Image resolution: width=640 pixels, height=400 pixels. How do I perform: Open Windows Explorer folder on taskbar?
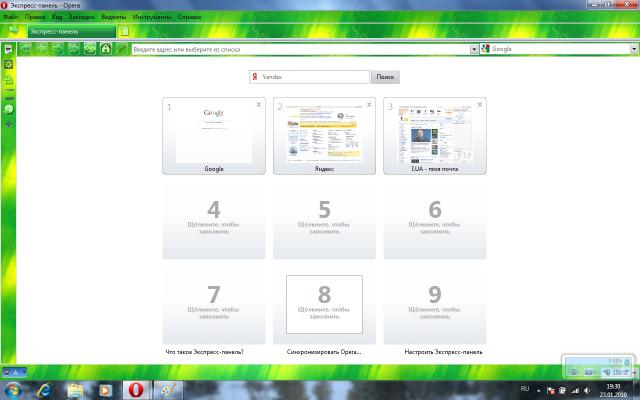pos(75,390)
